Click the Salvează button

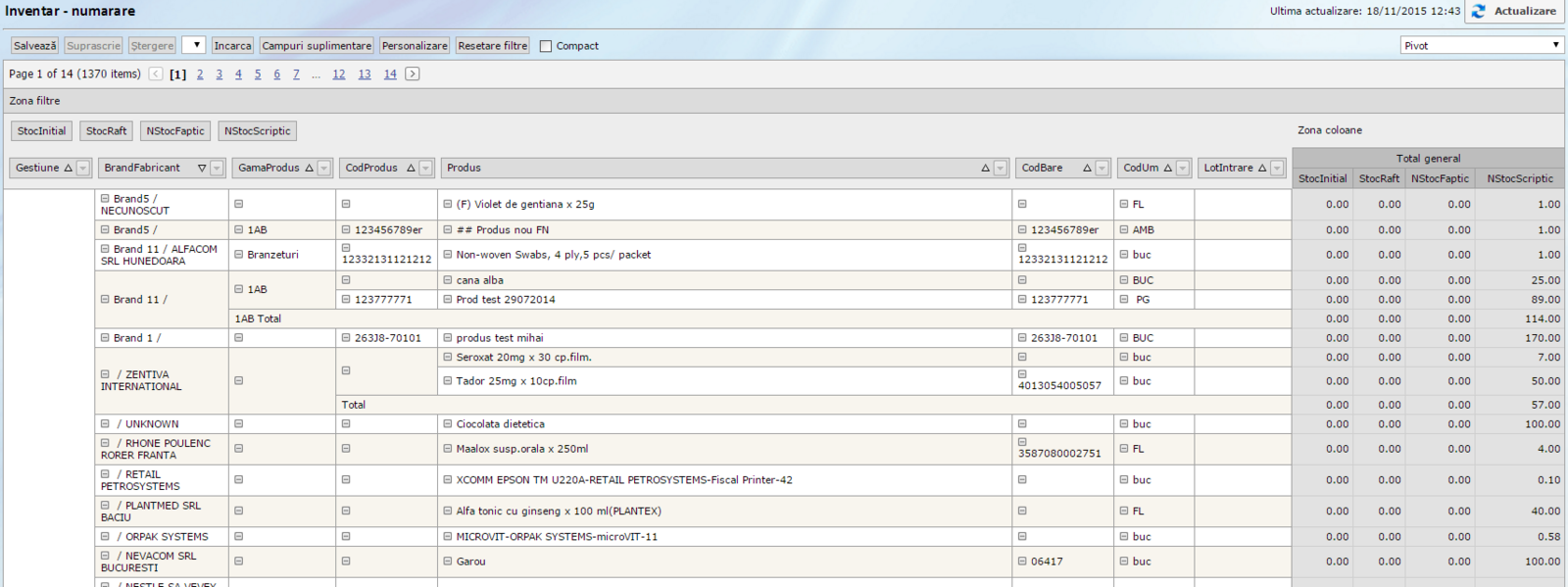[35, 46]
